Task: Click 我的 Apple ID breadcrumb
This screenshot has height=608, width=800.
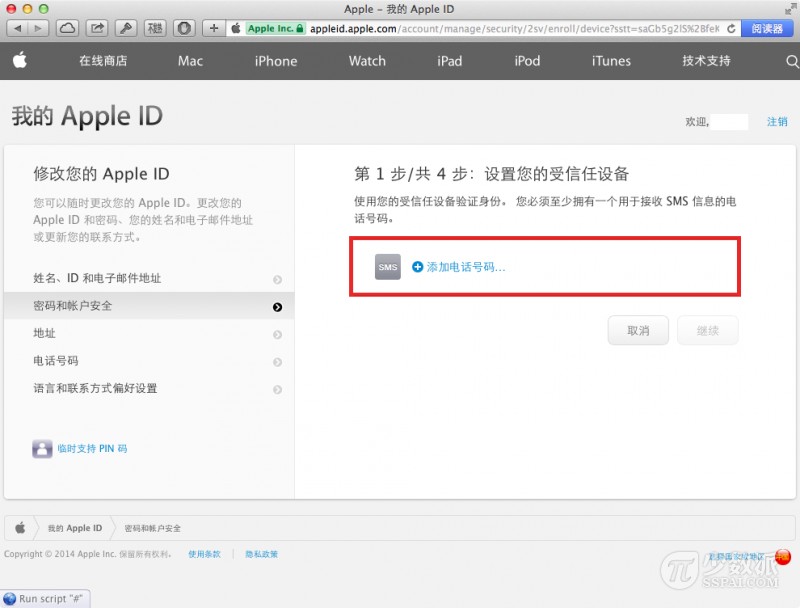Action: point(75,528)
